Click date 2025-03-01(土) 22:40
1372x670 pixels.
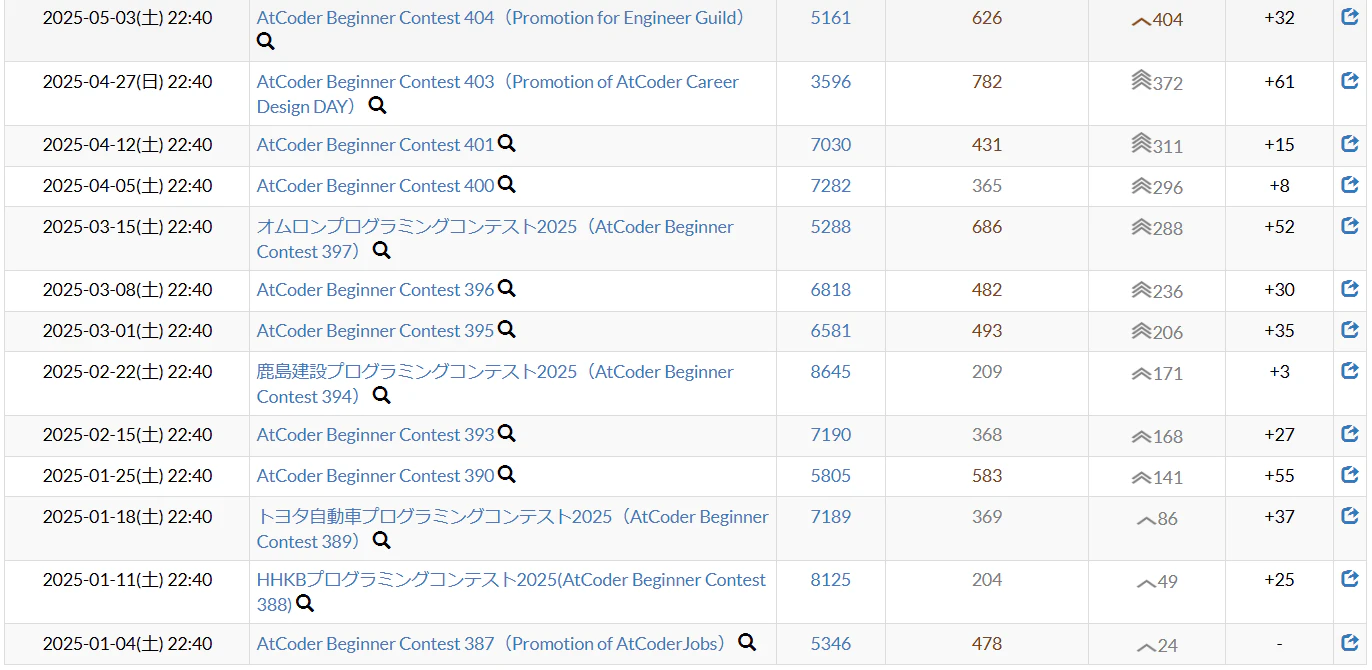coord(127,331)
